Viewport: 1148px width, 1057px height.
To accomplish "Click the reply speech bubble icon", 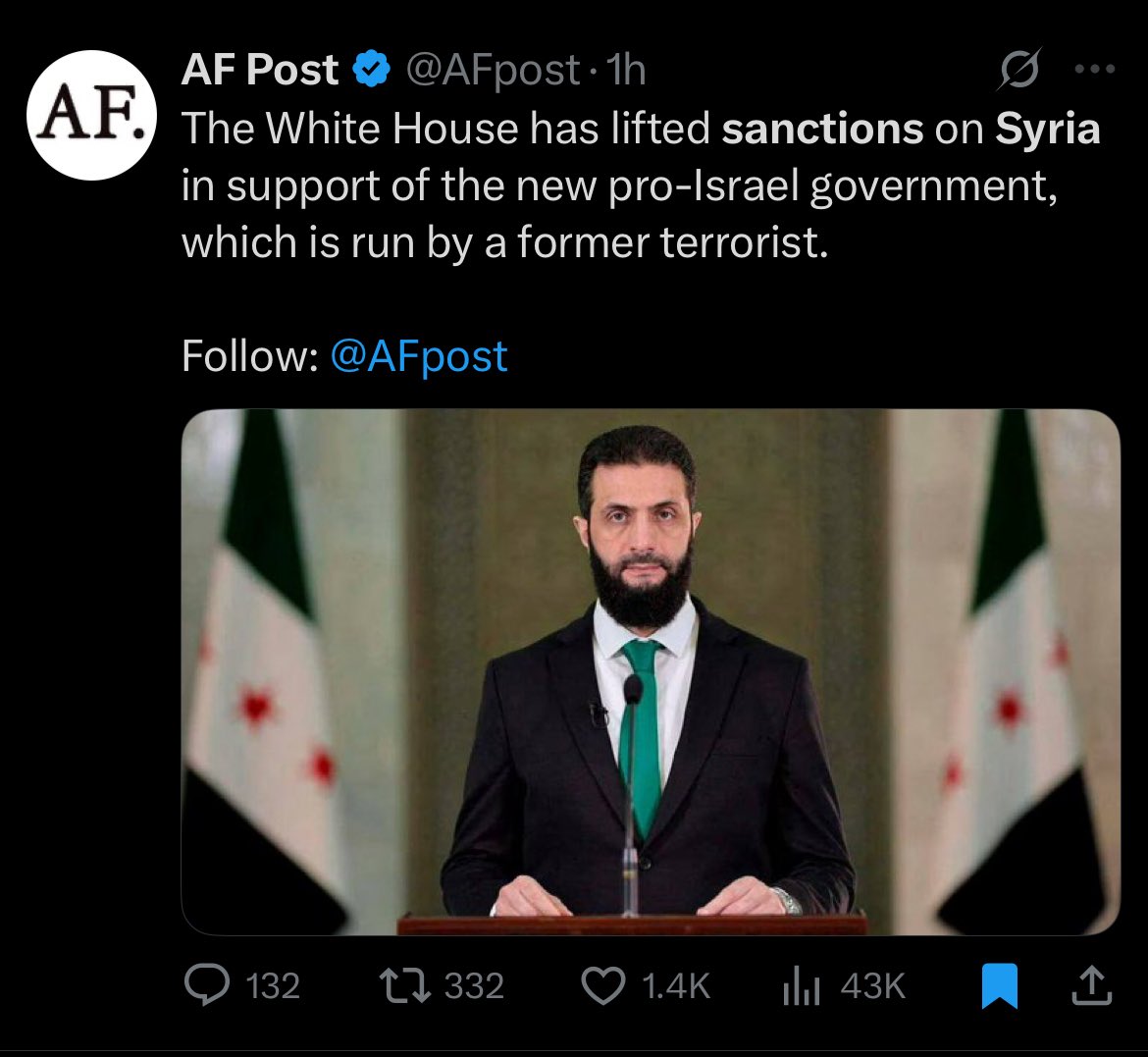I will coord(207,985).
